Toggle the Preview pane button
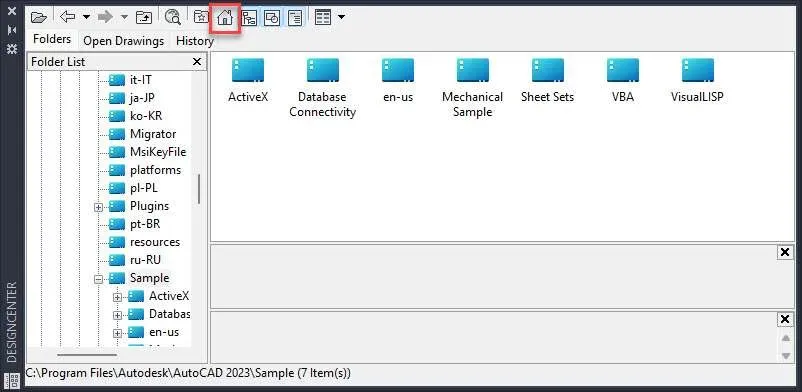 [x=272, y=18]
